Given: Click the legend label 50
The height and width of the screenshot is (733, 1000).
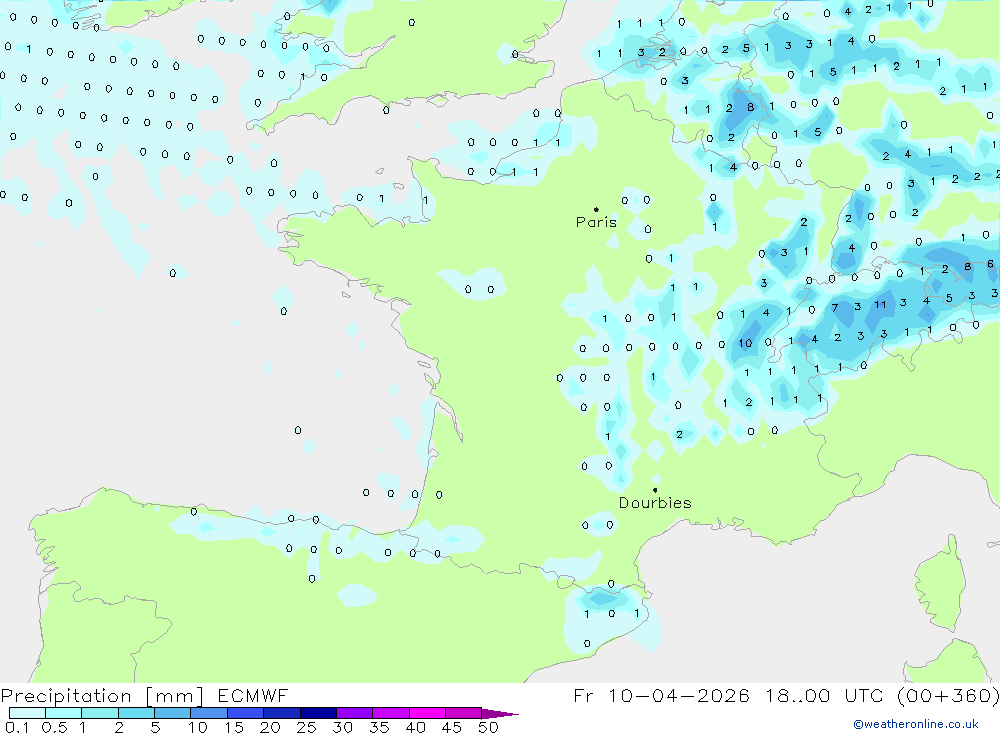Looking at the screenshot, I should (488, 727).
